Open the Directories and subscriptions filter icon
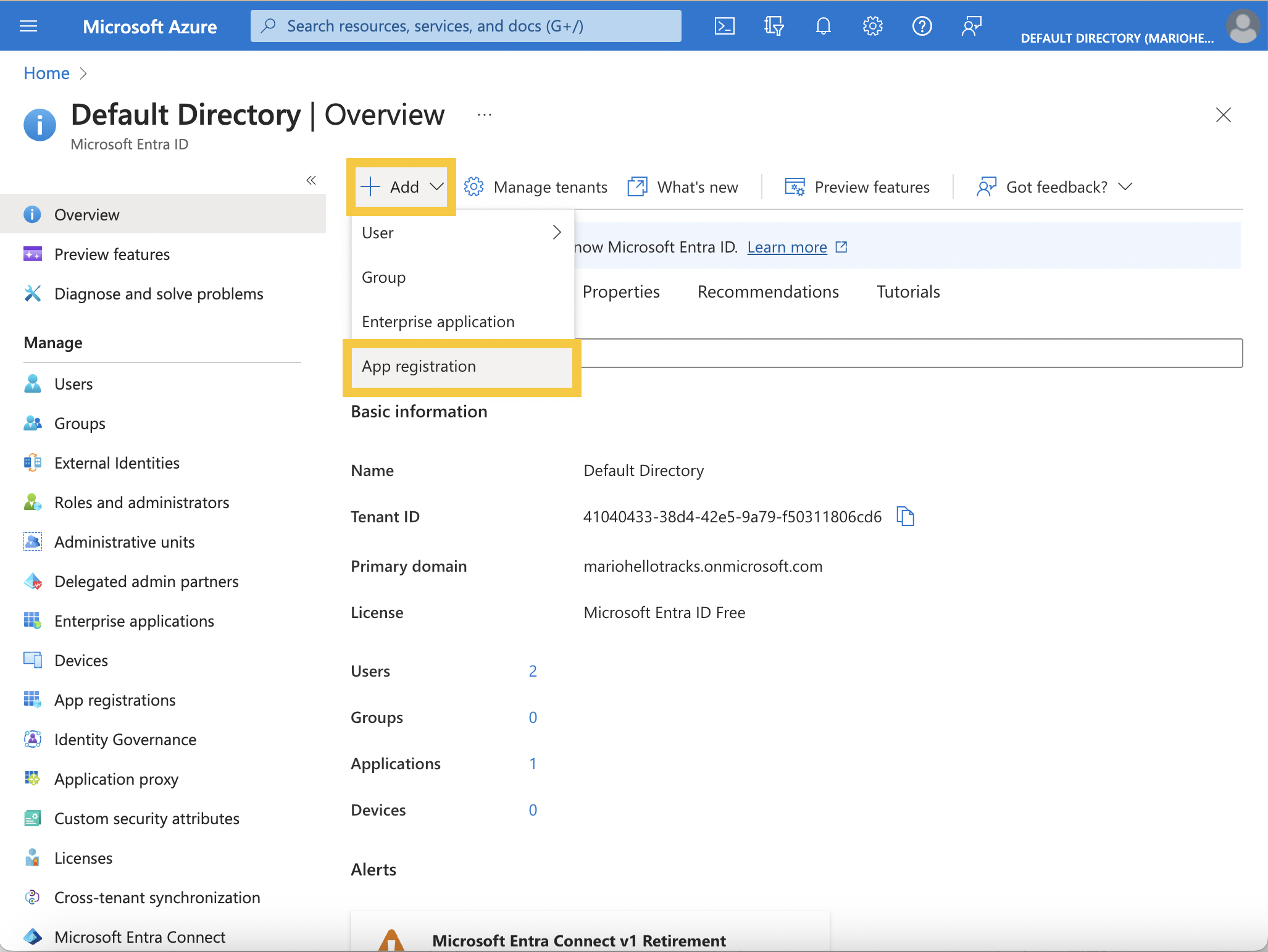Screen dimensions: 1268x952 pos(774,26)
